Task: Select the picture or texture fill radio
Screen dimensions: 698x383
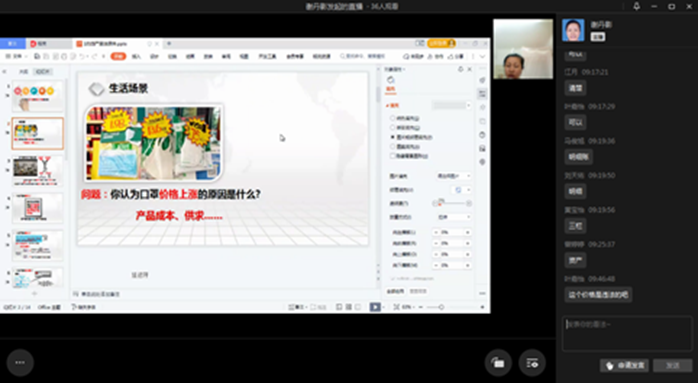Action: 393,137
